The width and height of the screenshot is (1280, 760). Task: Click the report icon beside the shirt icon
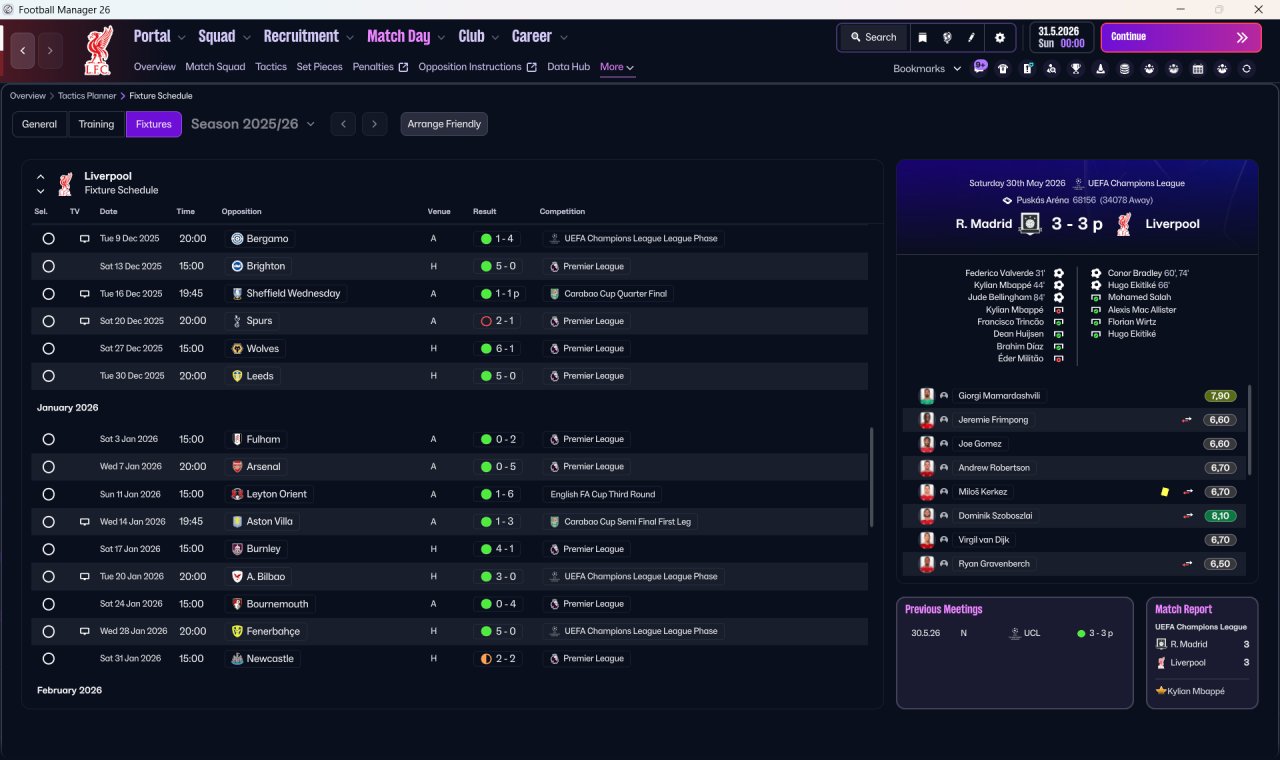[1027, 69]
